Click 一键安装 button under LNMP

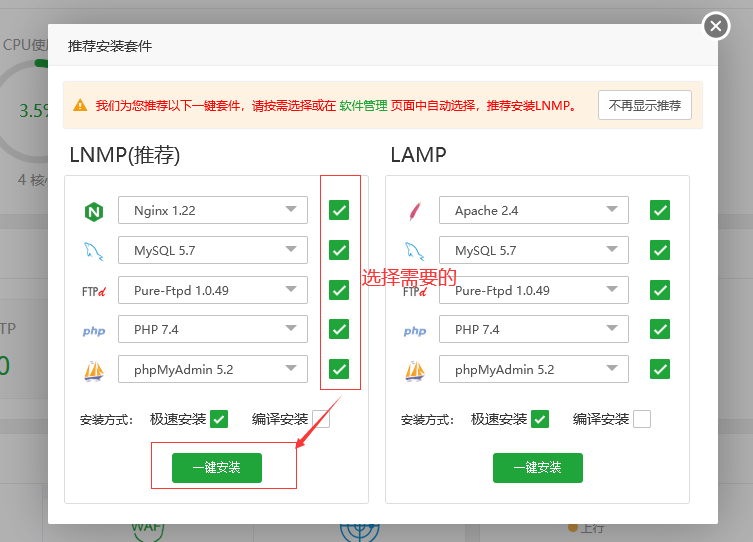coord(217,468)
